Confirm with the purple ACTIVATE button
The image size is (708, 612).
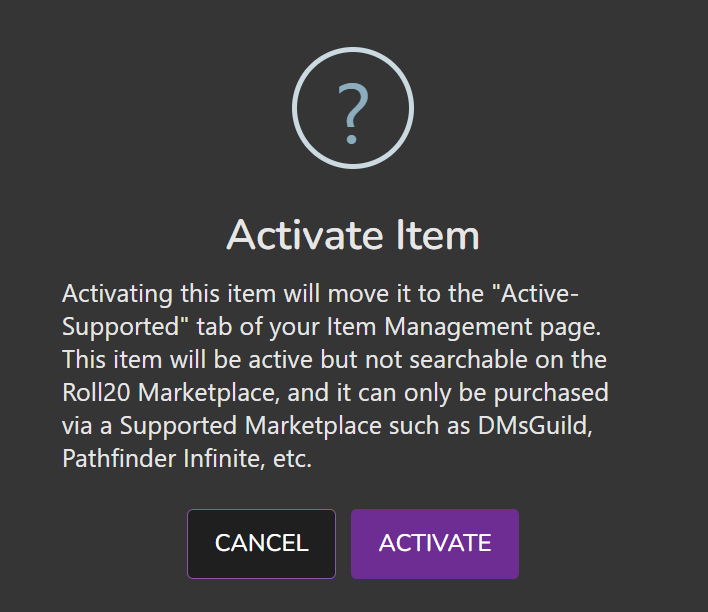click(435, 544)
